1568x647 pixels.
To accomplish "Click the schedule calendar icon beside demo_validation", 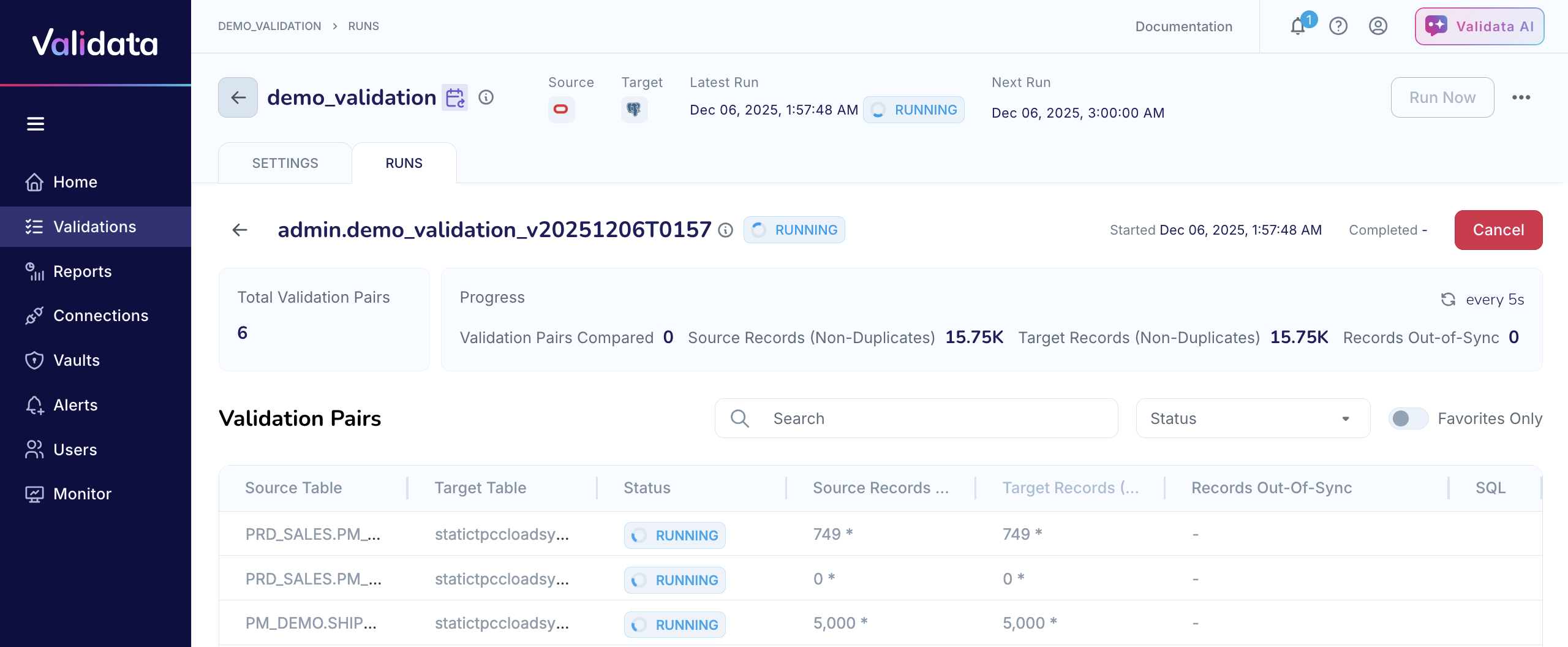I will (455, 97).
